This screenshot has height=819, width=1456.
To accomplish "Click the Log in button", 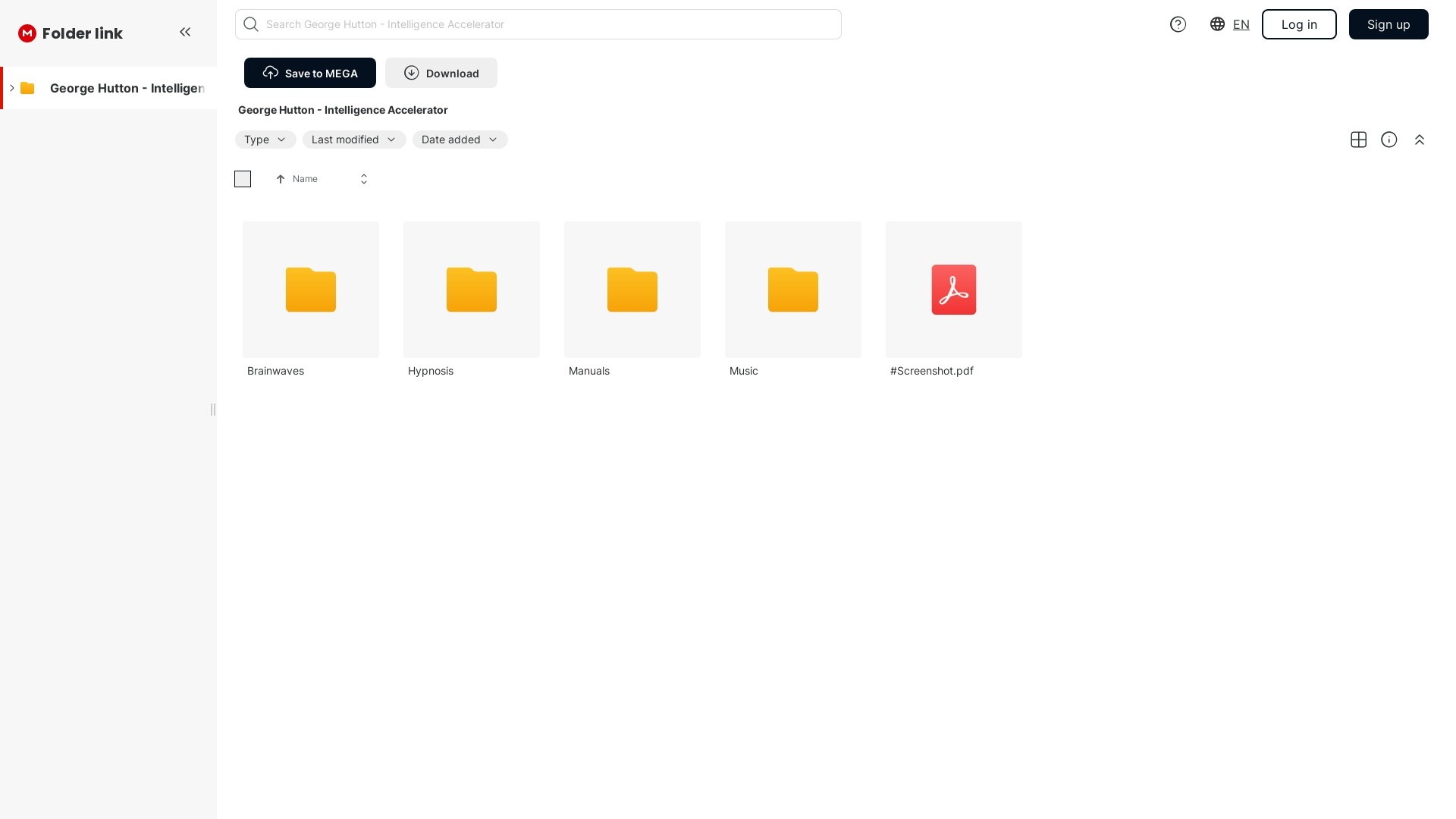I will tap(1298, 24).
